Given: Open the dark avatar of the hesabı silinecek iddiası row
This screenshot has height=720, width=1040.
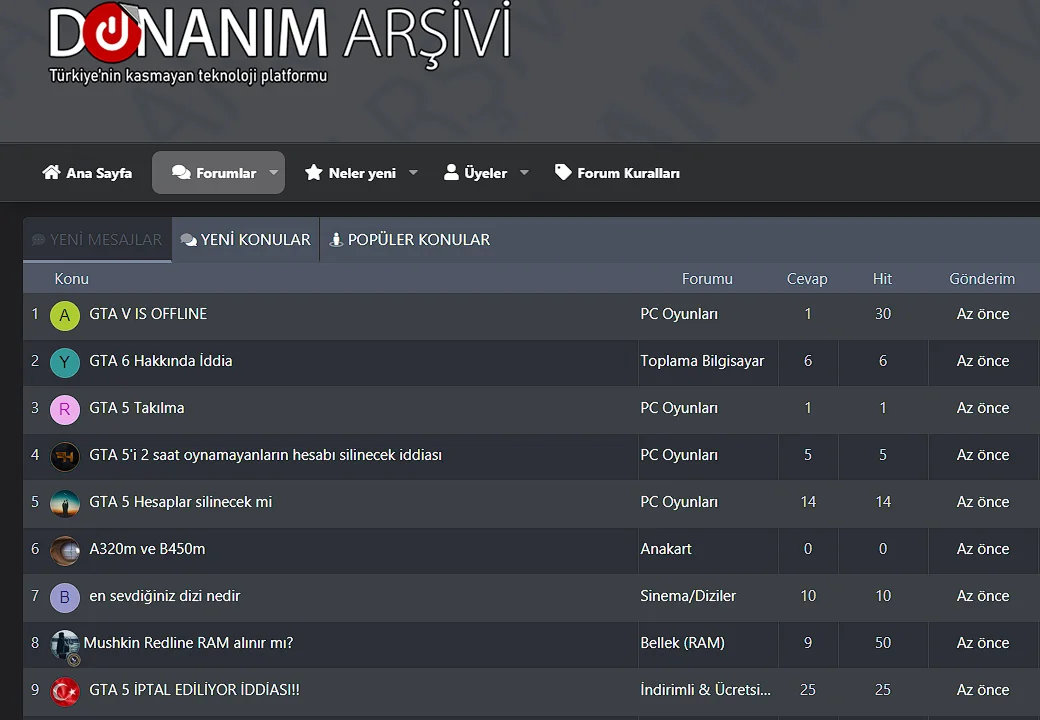Looking at the screenshot, I should [65, 456].
